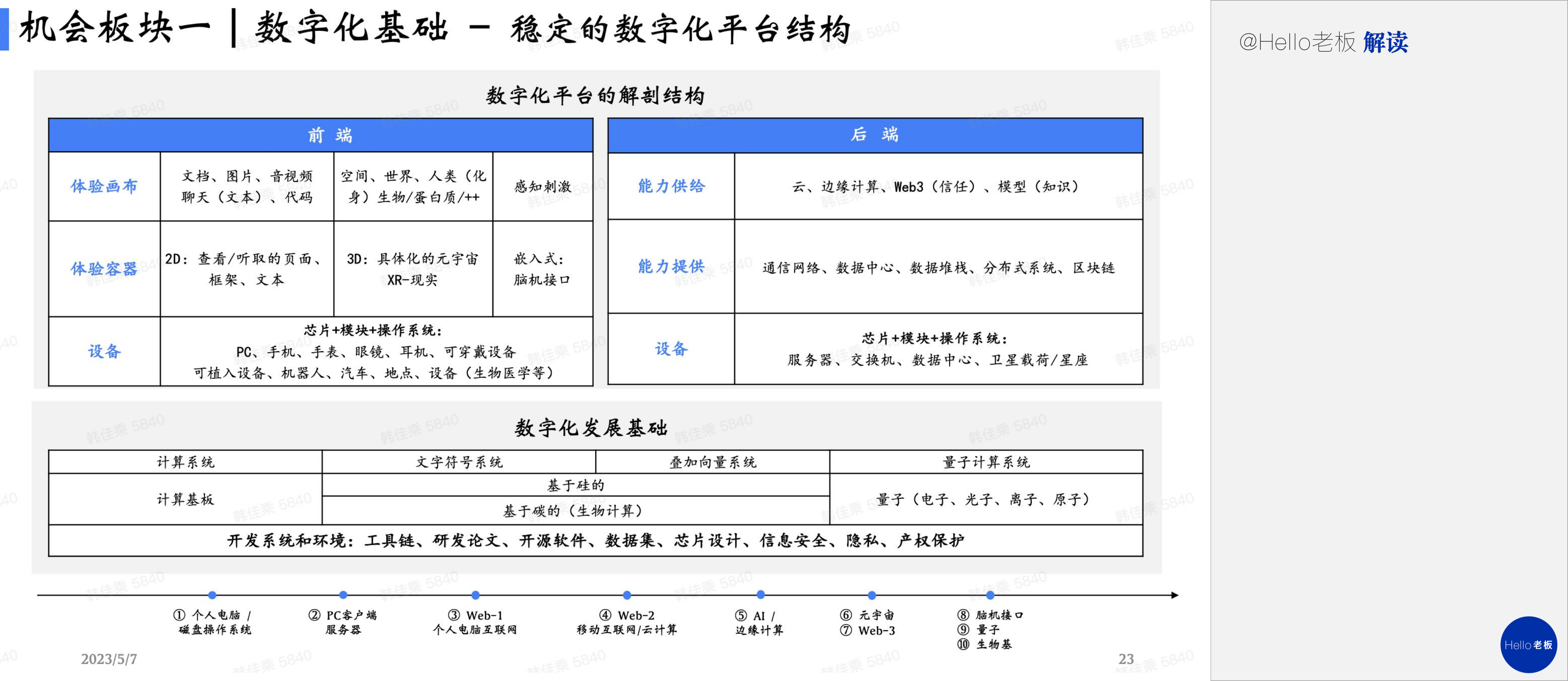
Task: Click the 服务器、交换机 device cell
Action: click(x=939, y=349)
